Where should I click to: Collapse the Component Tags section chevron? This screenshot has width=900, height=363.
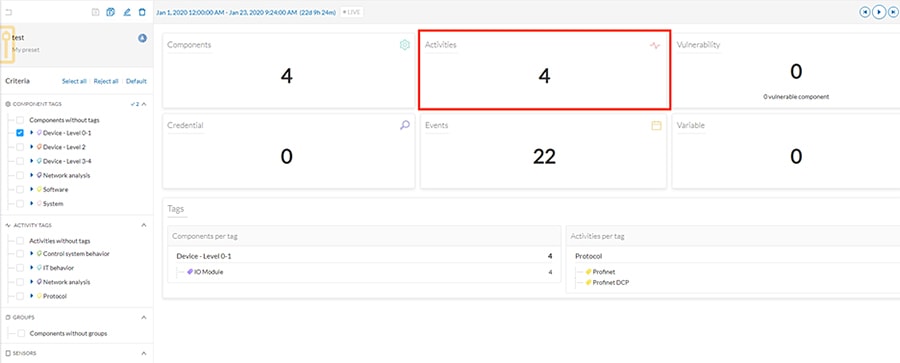pyautogui.click(x=144, y=104)
